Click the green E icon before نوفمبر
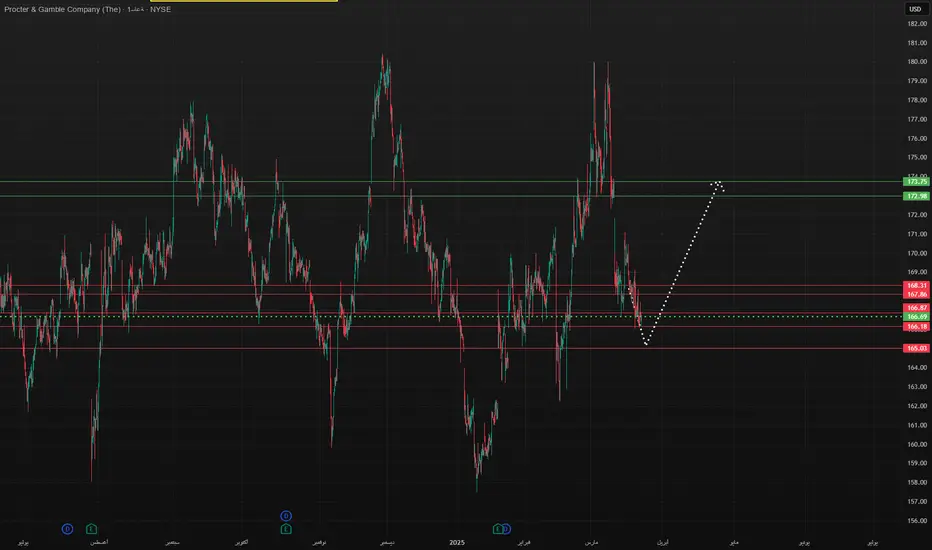The width and height of the screenshot is (932, 550). (x=286, y=529)
